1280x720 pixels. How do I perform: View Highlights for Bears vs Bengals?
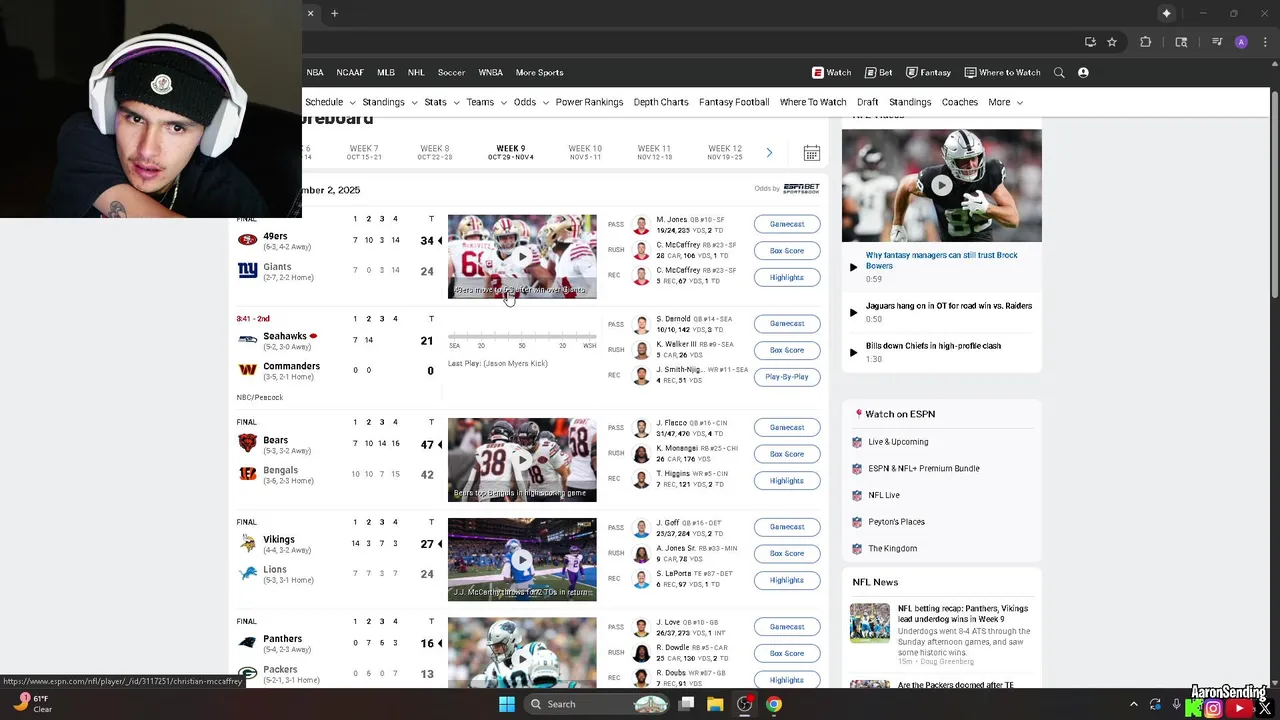787,480
